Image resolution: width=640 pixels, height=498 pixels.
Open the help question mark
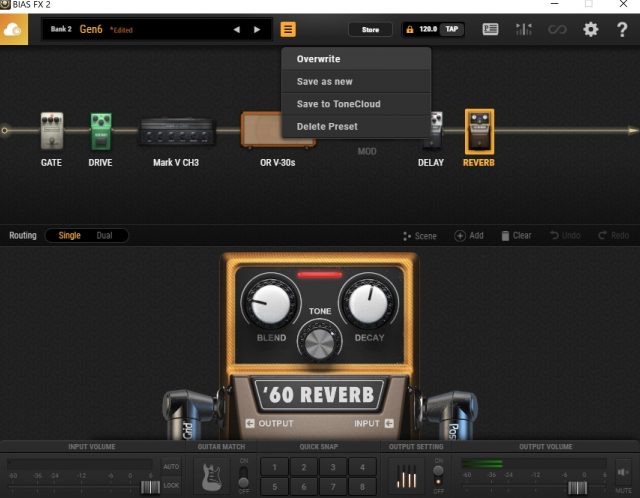(622, 29)
